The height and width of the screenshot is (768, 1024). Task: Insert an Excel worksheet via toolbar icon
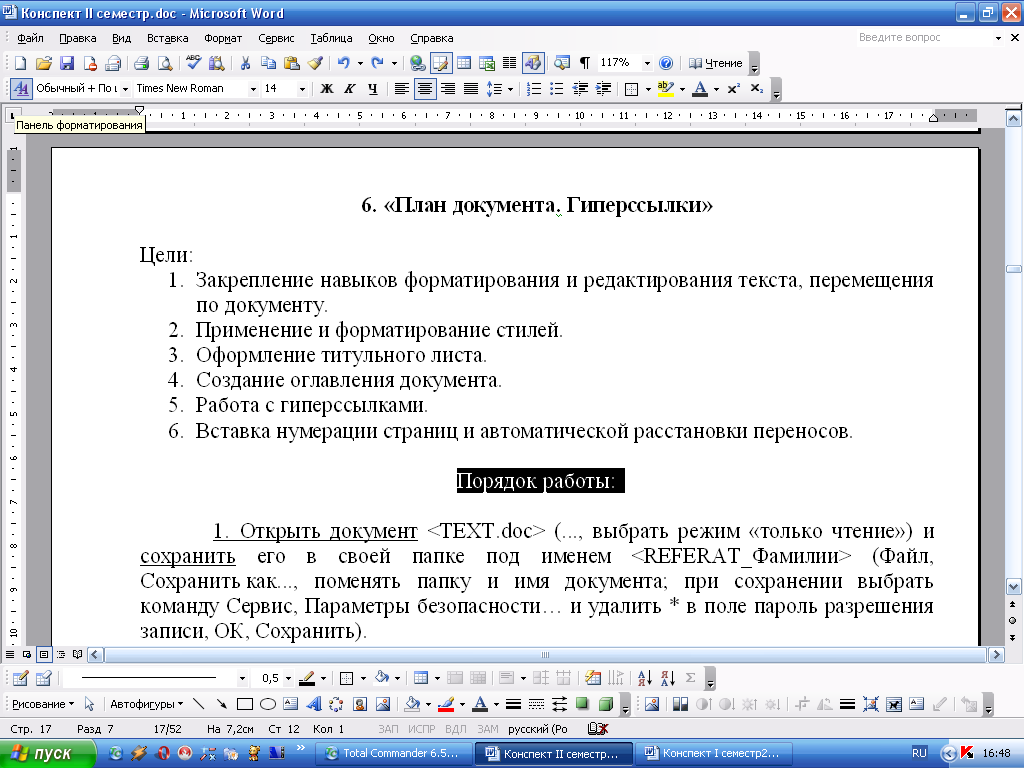point(487,63)
